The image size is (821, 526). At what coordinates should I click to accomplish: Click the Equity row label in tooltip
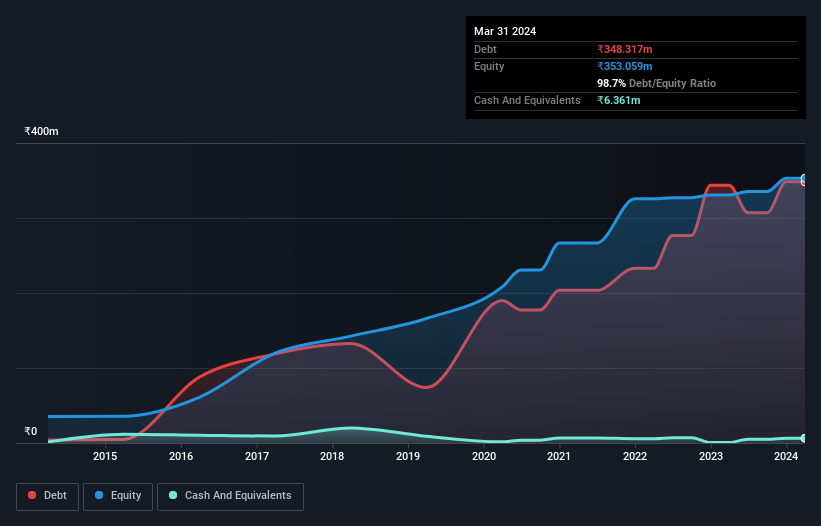coord(489,66)
